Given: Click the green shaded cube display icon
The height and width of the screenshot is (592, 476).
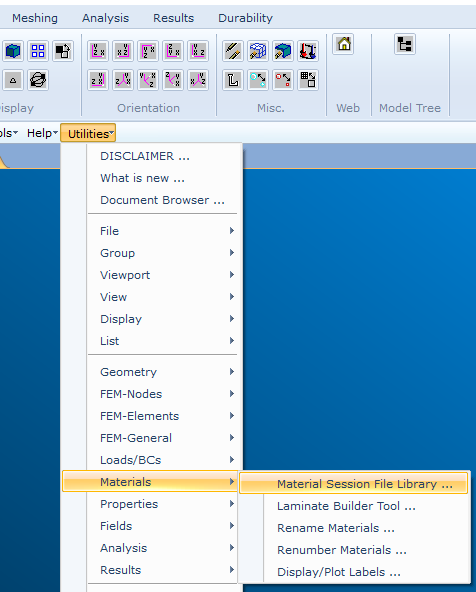Looking at the screenshot, I should click(x=13, y=51).
